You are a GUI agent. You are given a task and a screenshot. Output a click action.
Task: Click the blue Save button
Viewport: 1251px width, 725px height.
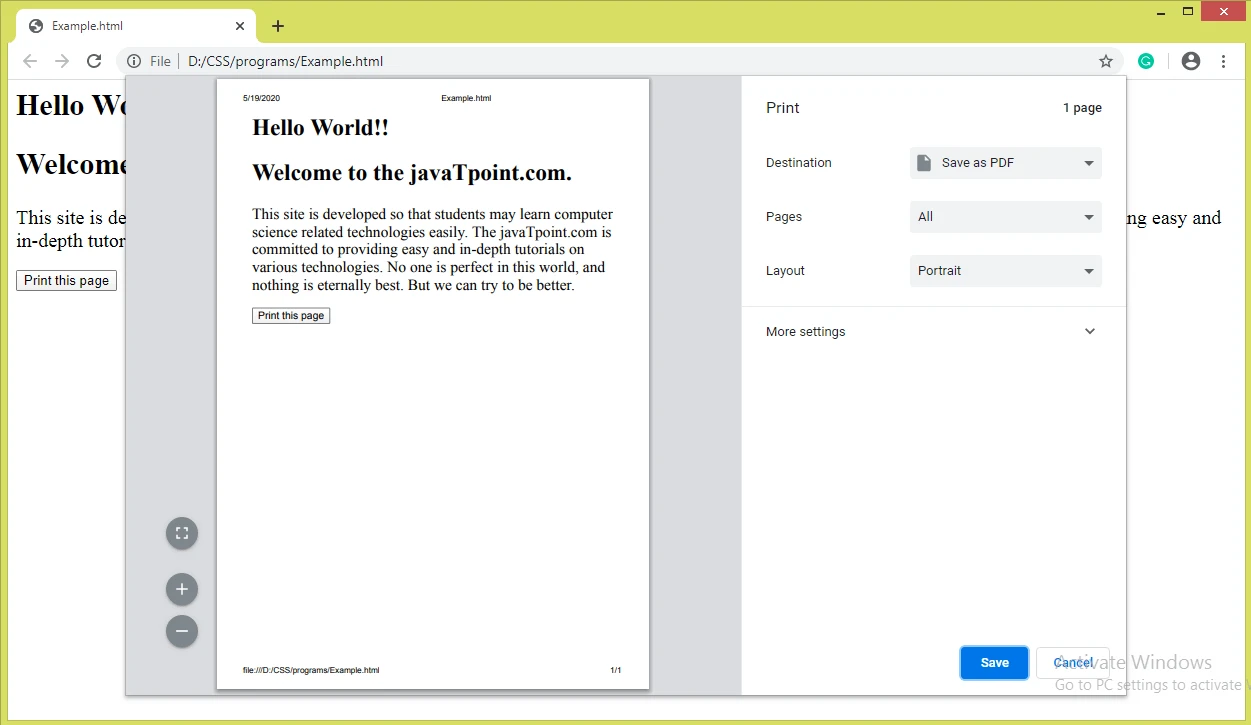click(x=994, y=663)
